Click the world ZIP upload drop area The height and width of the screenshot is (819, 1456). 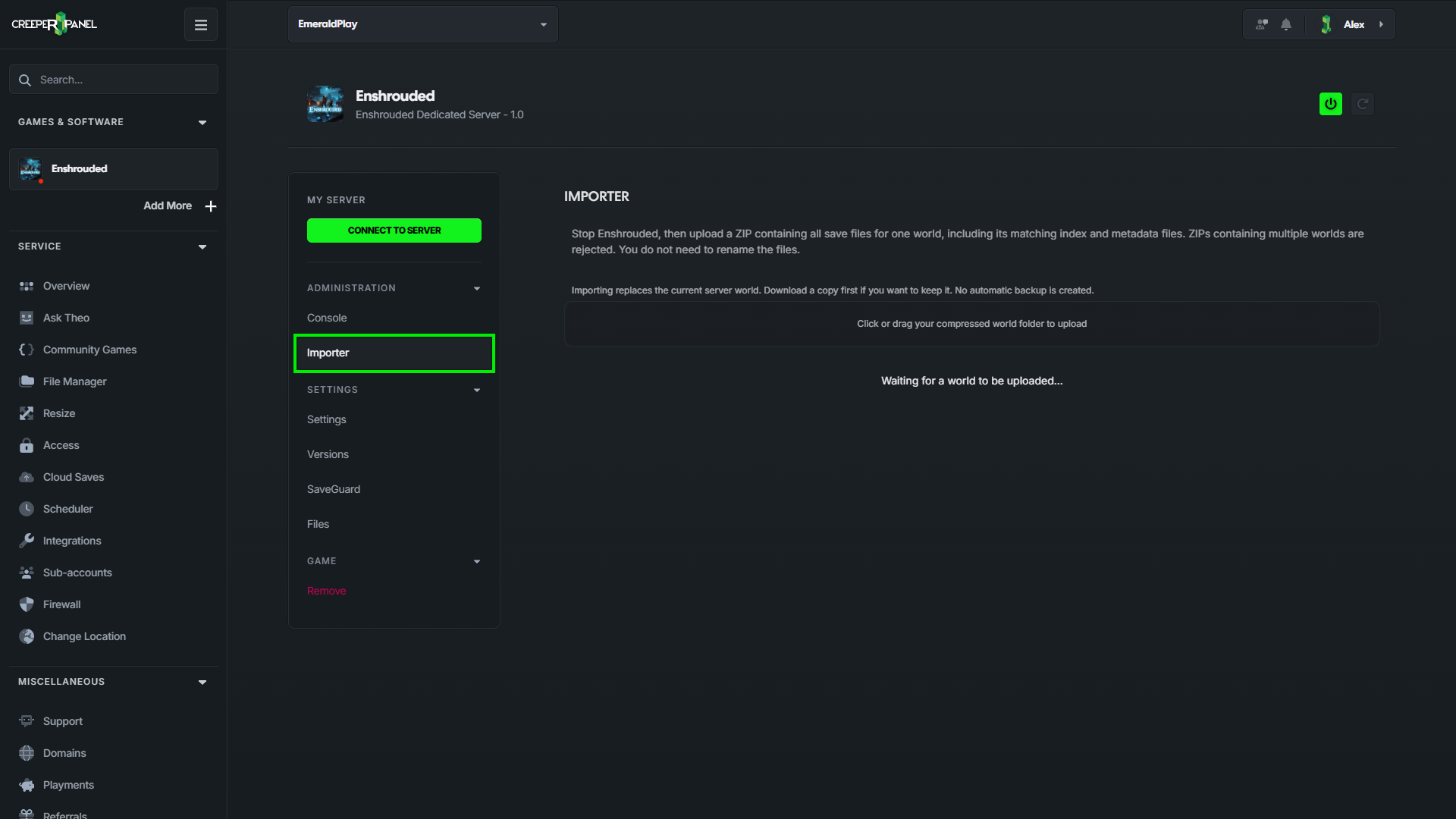[x=971, y=324]
